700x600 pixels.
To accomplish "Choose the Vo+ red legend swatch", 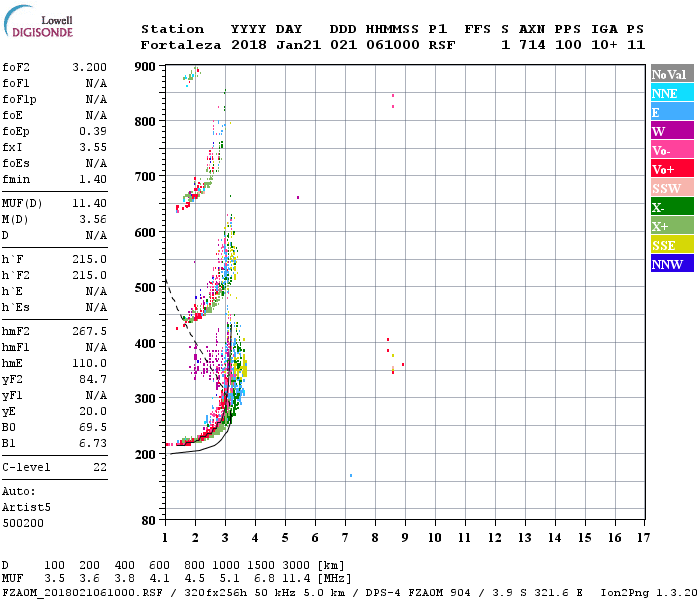I will 672,169.
